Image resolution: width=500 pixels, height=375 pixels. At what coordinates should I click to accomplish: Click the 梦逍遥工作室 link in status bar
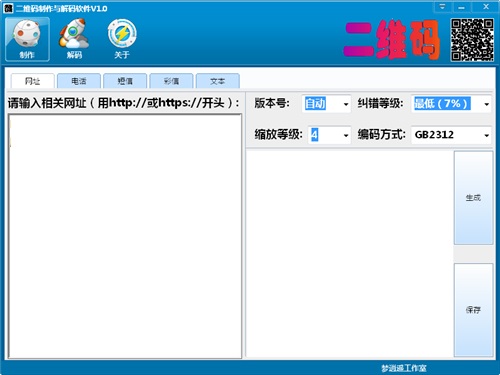coord(404,368)
